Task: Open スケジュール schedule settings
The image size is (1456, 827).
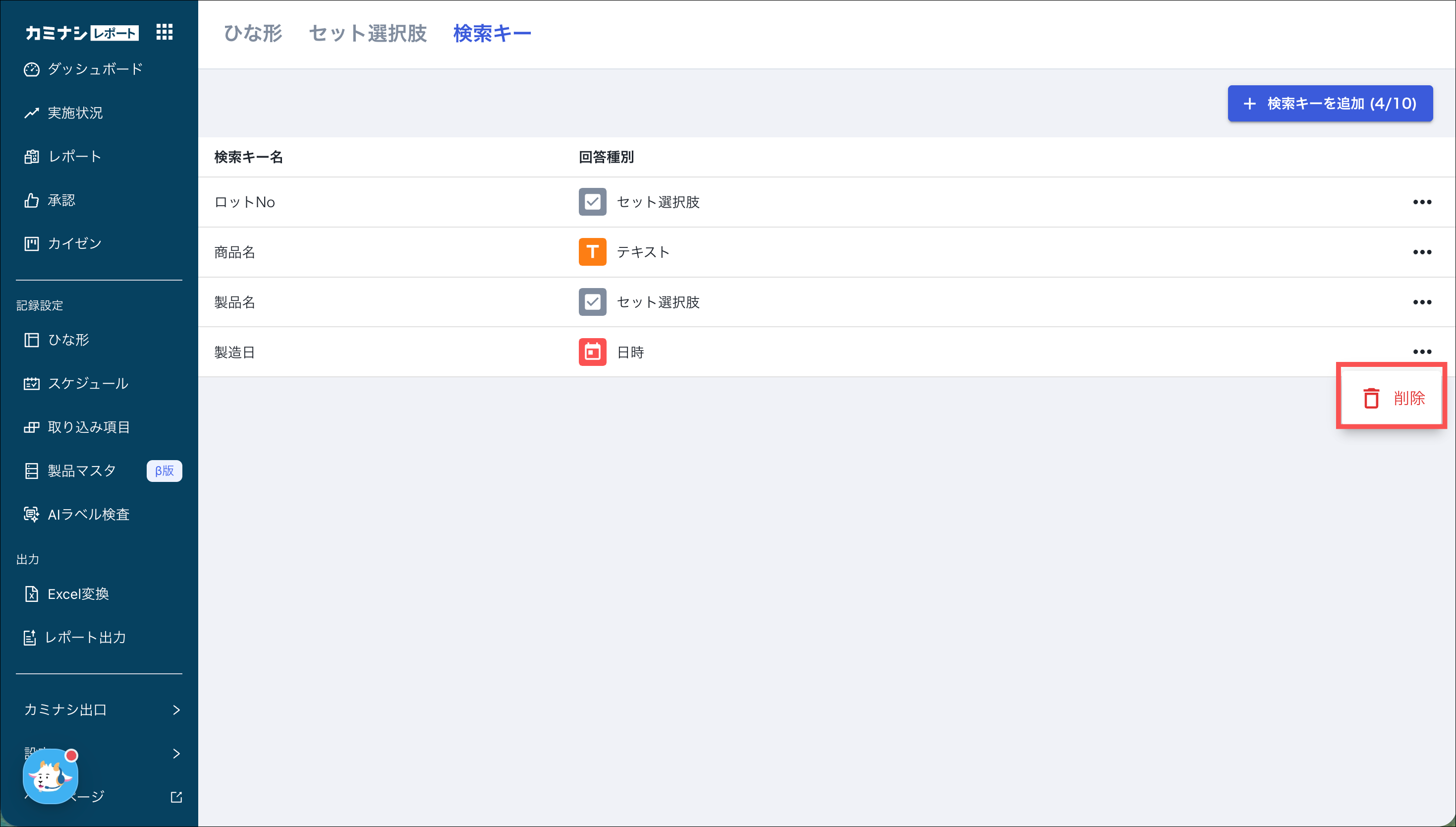Action: (87, 383)
